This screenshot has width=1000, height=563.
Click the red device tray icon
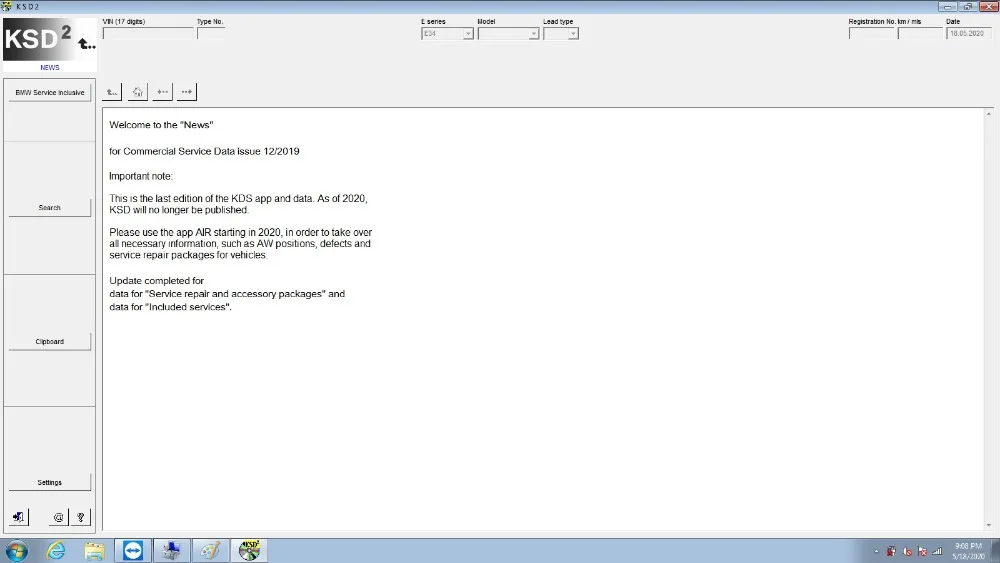click(891, 552)
